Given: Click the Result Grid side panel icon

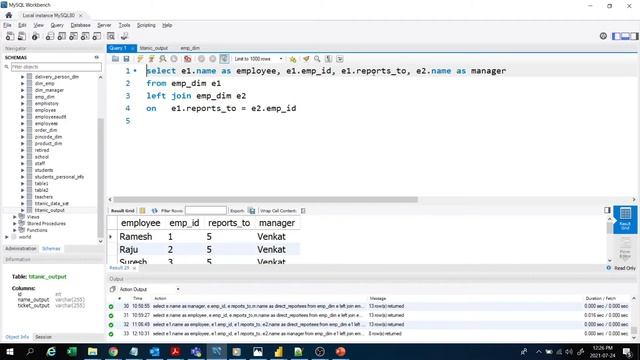Looking at the screenshot, I should (x=625, y=219).
